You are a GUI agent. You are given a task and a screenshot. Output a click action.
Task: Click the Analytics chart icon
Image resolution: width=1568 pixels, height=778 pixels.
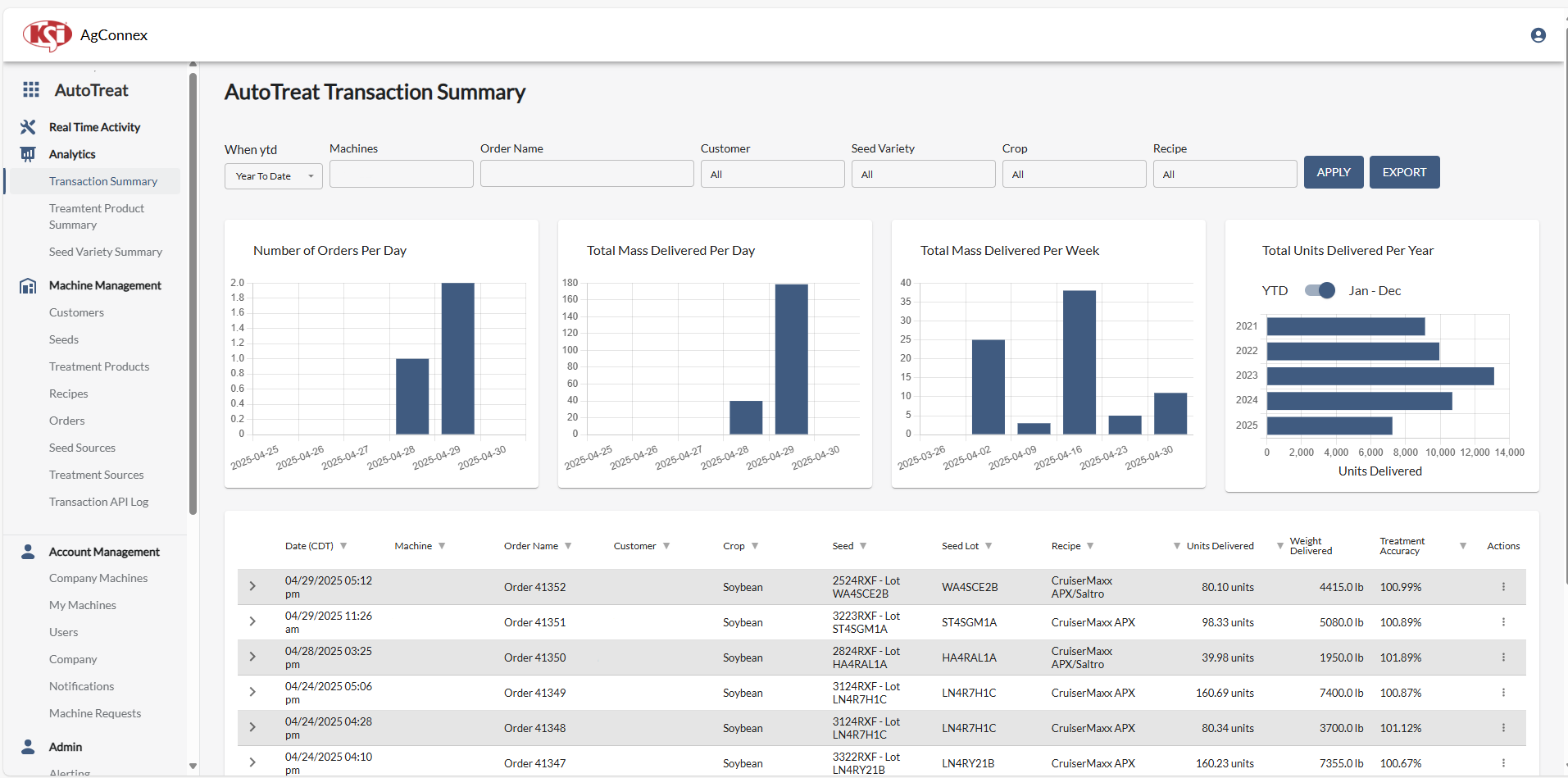[x=28, y=154]
